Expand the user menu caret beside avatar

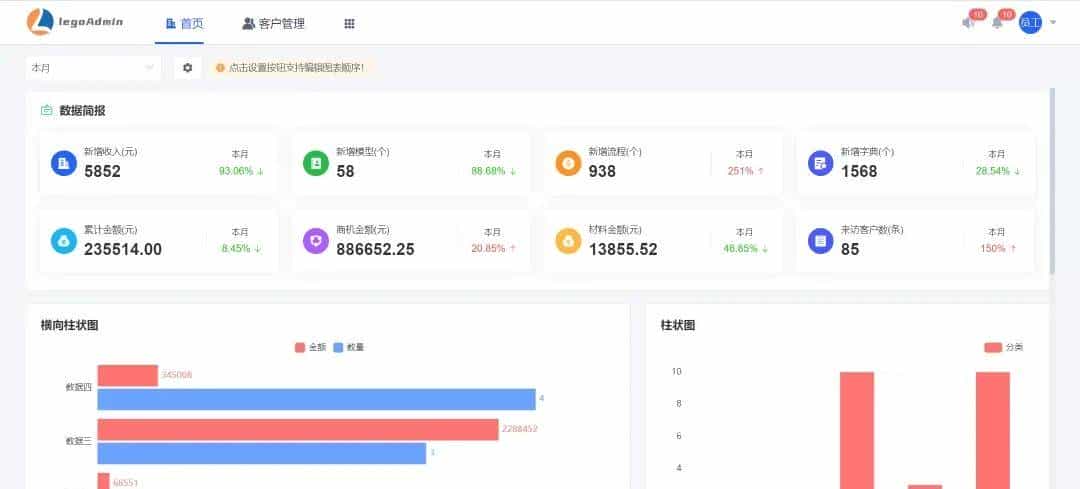[1053, 23]
